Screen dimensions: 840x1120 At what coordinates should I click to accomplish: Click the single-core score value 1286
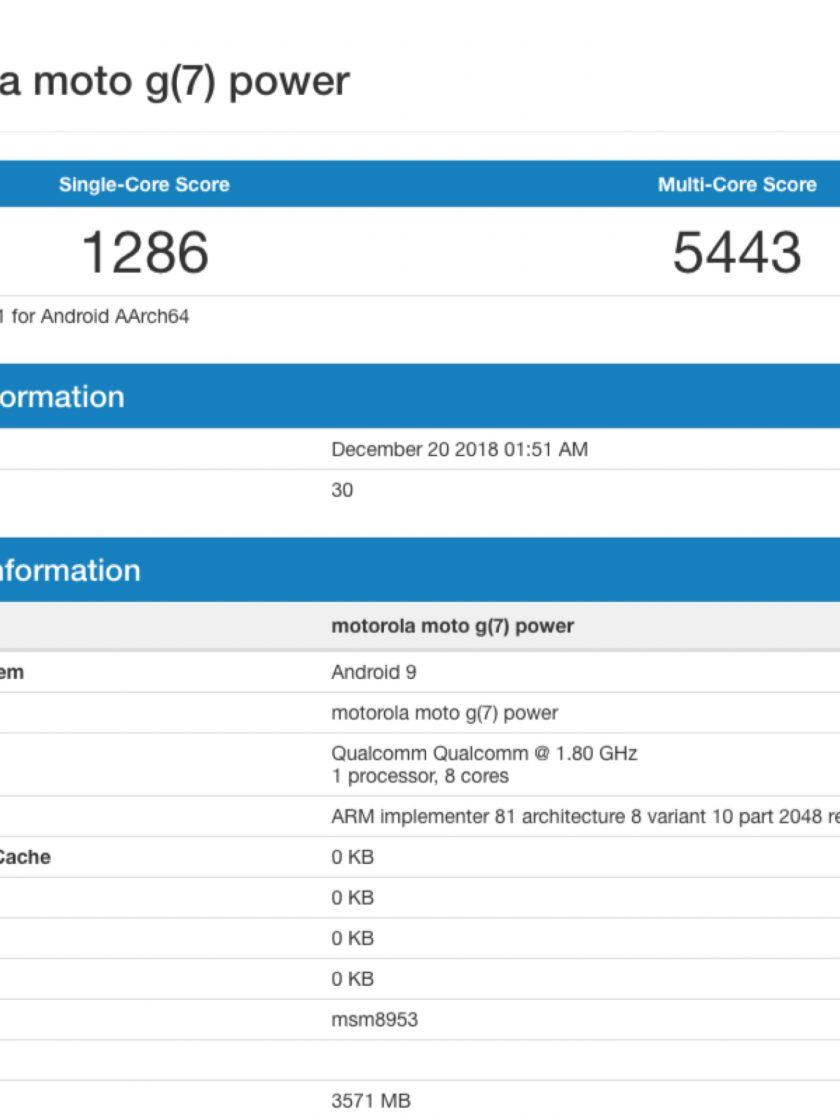click(x=145, y=252)
